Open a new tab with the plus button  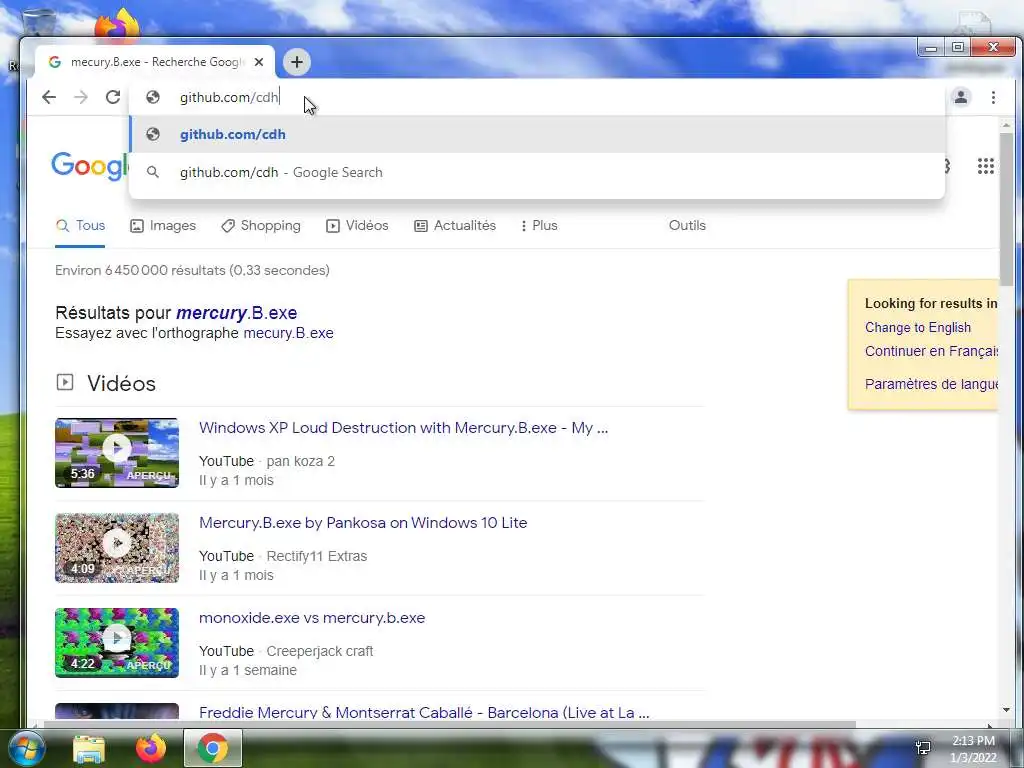(296, 62)
